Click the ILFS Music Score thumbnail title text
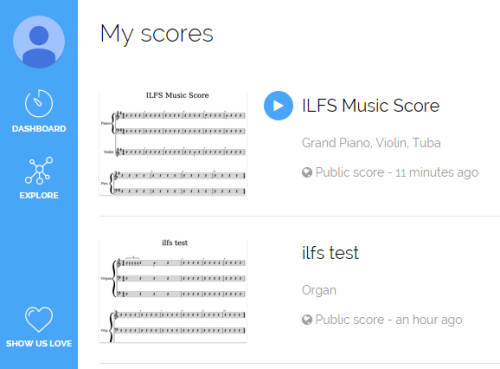 [177, 95]
